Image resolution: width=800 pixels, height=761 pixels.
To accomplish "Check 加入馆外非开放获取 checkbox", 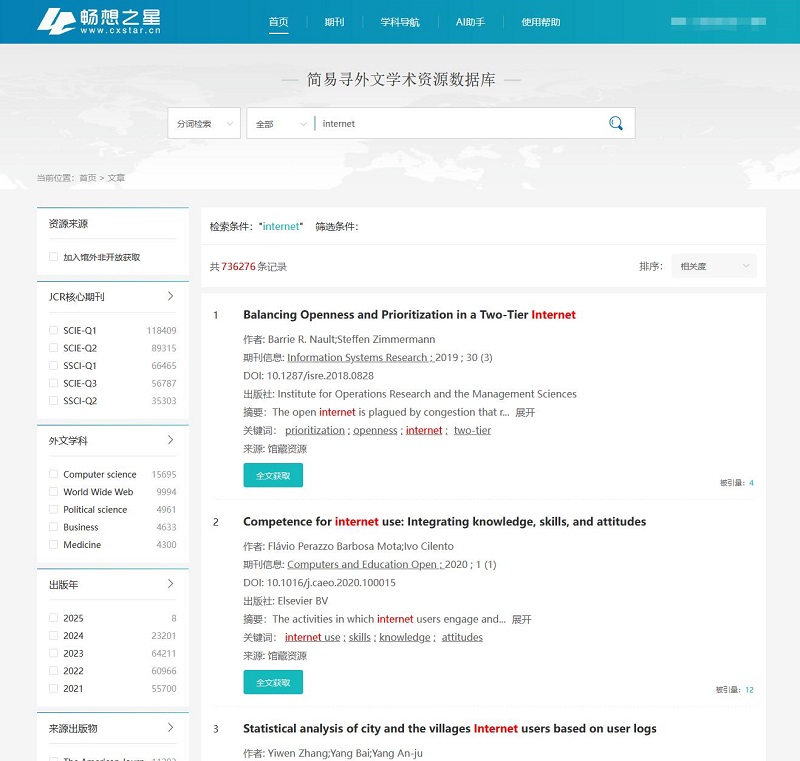I will pos(53,257).
